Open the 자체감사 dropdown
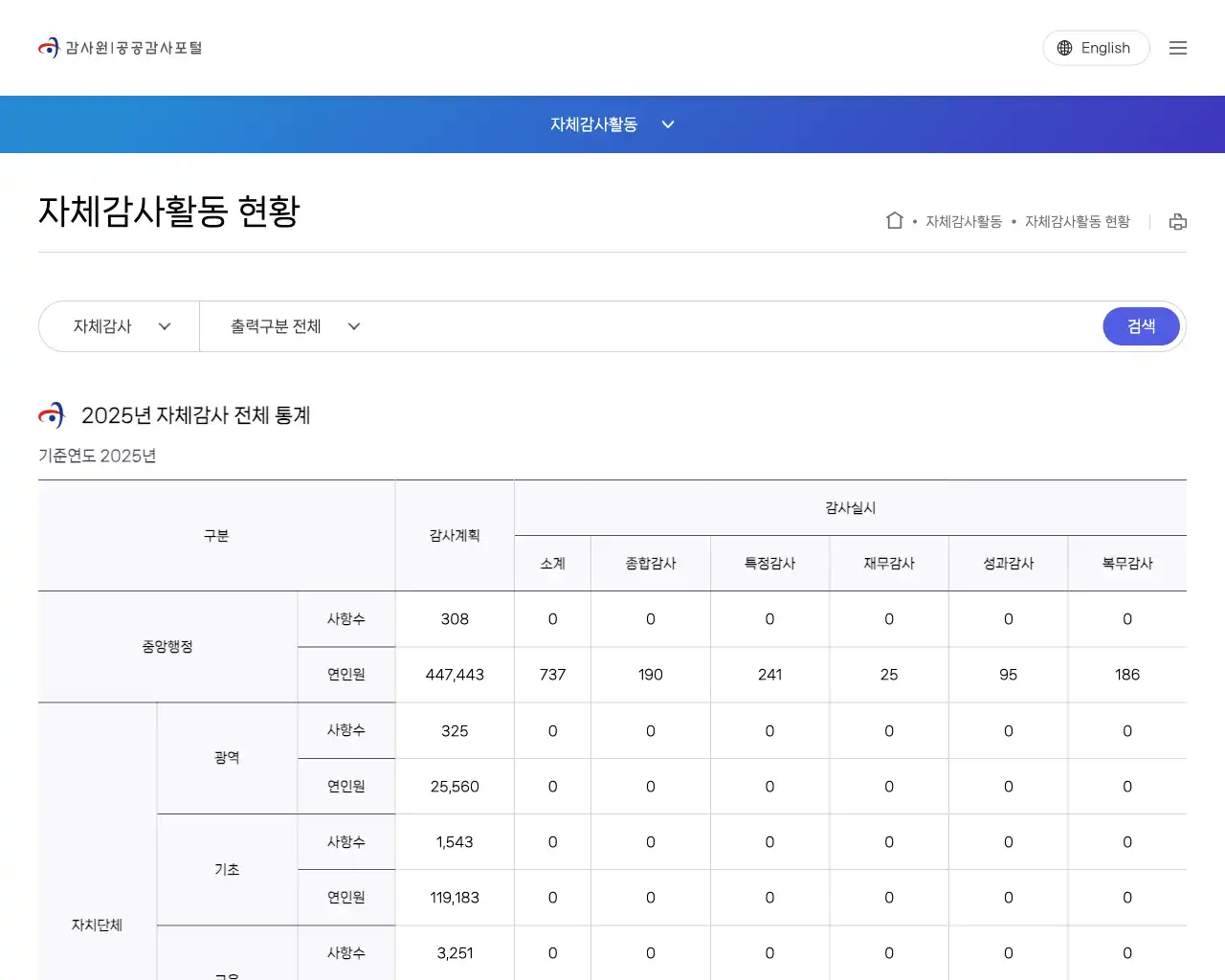1225x980 pixels. tap(119, 326)
